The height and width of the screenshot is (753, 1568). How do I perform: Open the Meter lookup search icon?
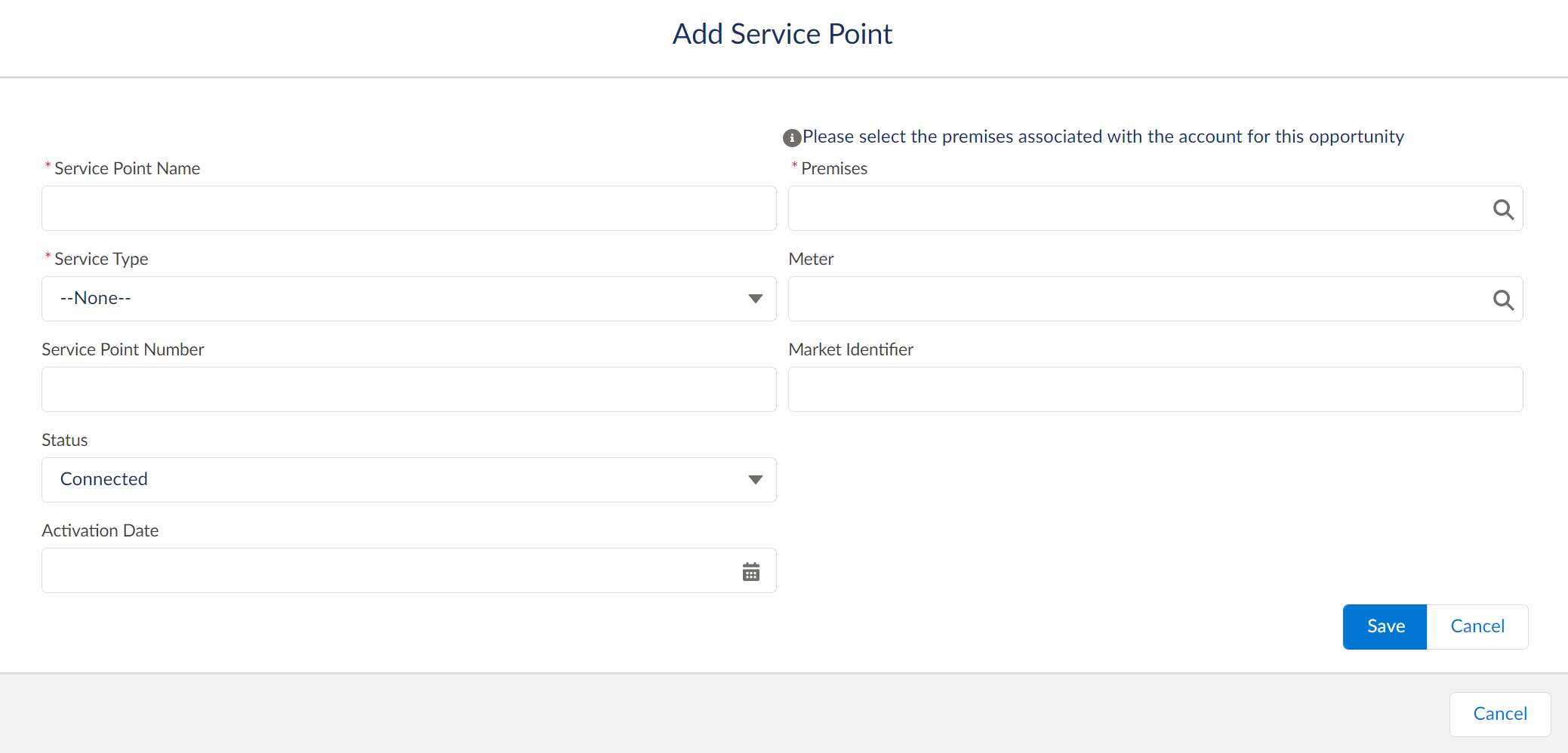(1503, 299)
